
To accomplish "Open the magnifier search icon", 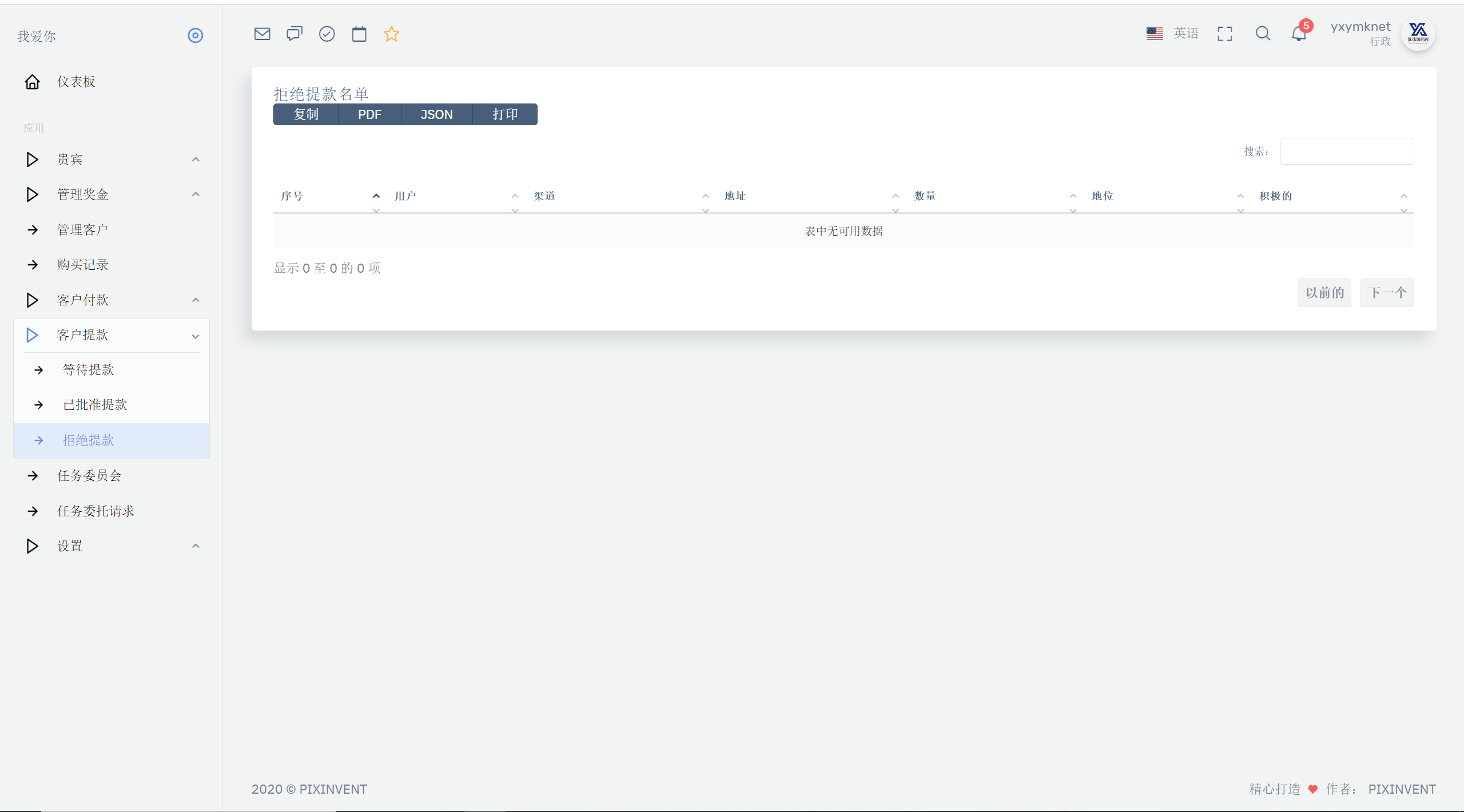I will coord(1263,34).
